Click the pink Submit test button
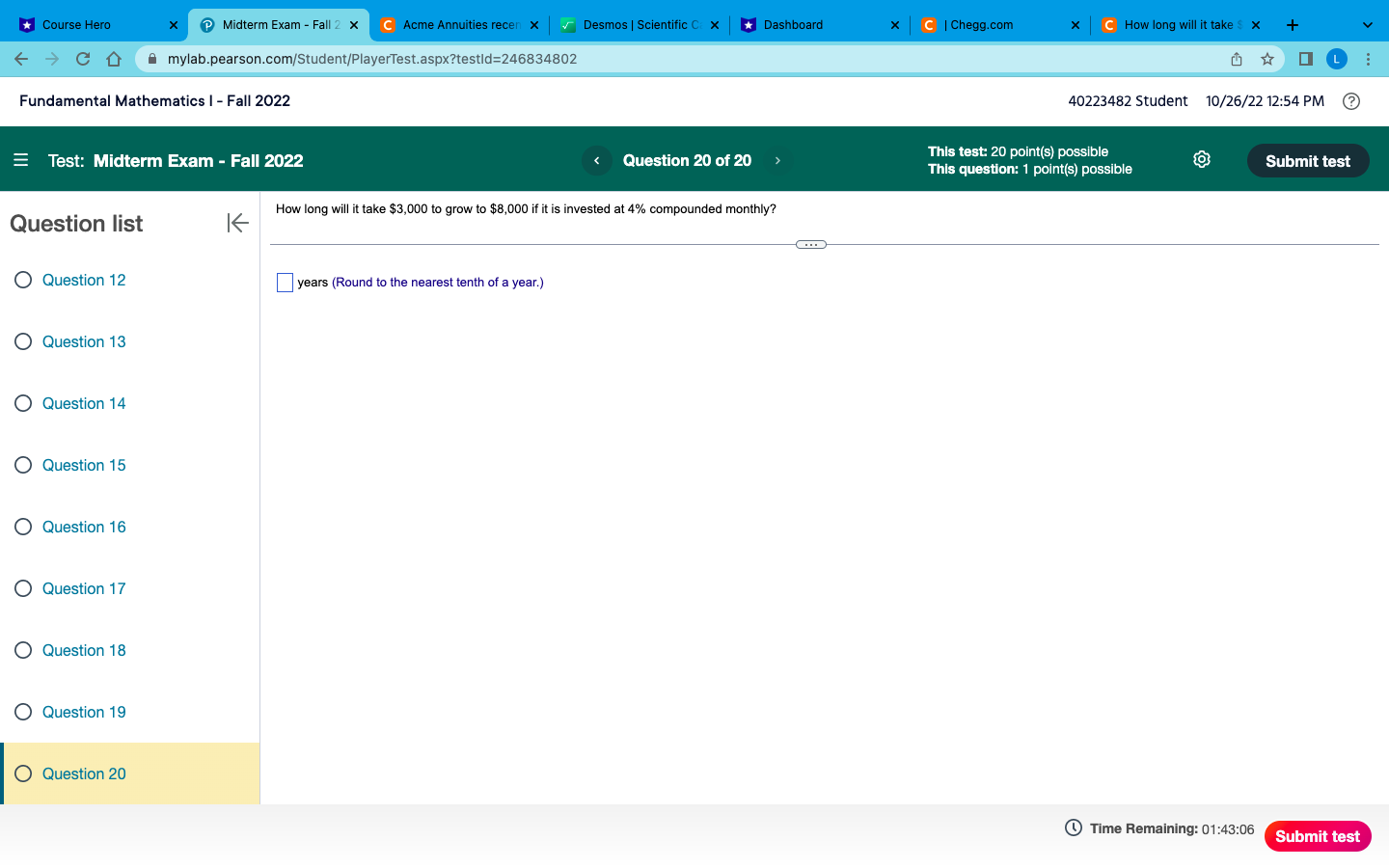The image size is (1389, 868). coord(1317,836)
